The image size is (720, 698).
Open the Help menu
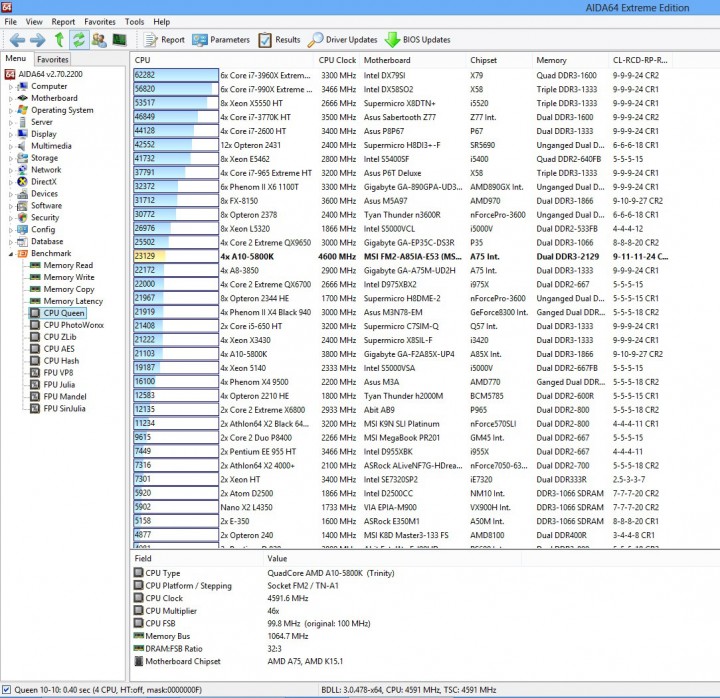(162, 22)
